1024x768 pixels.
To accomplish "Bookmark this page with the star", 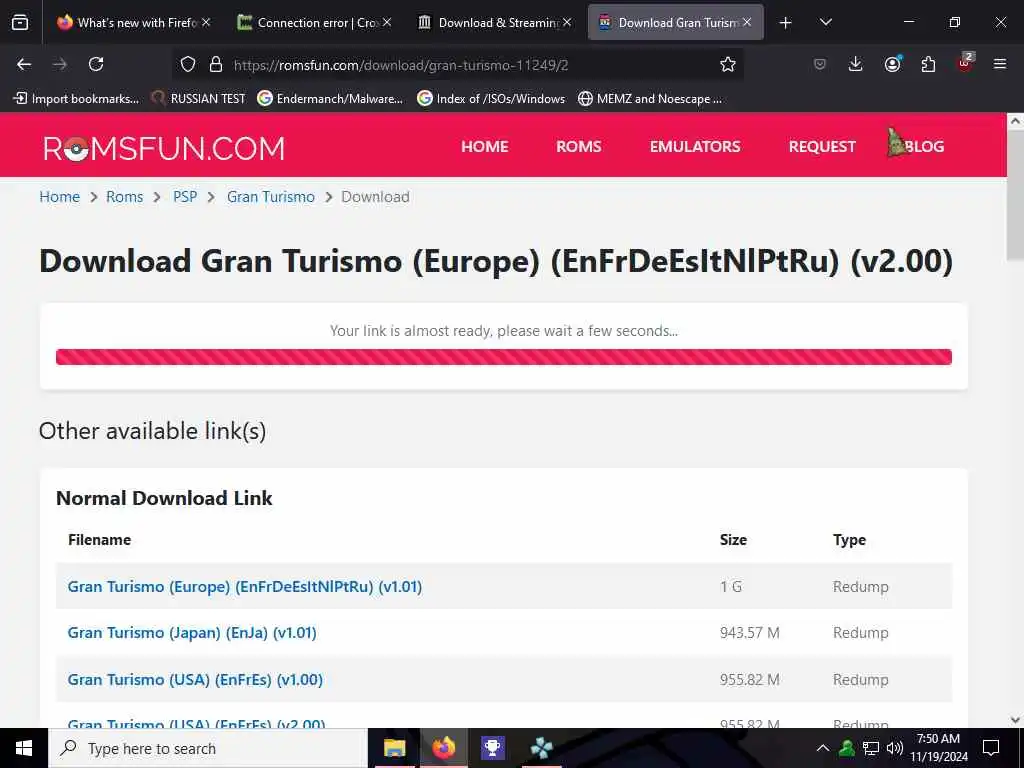I will [728, 64].
